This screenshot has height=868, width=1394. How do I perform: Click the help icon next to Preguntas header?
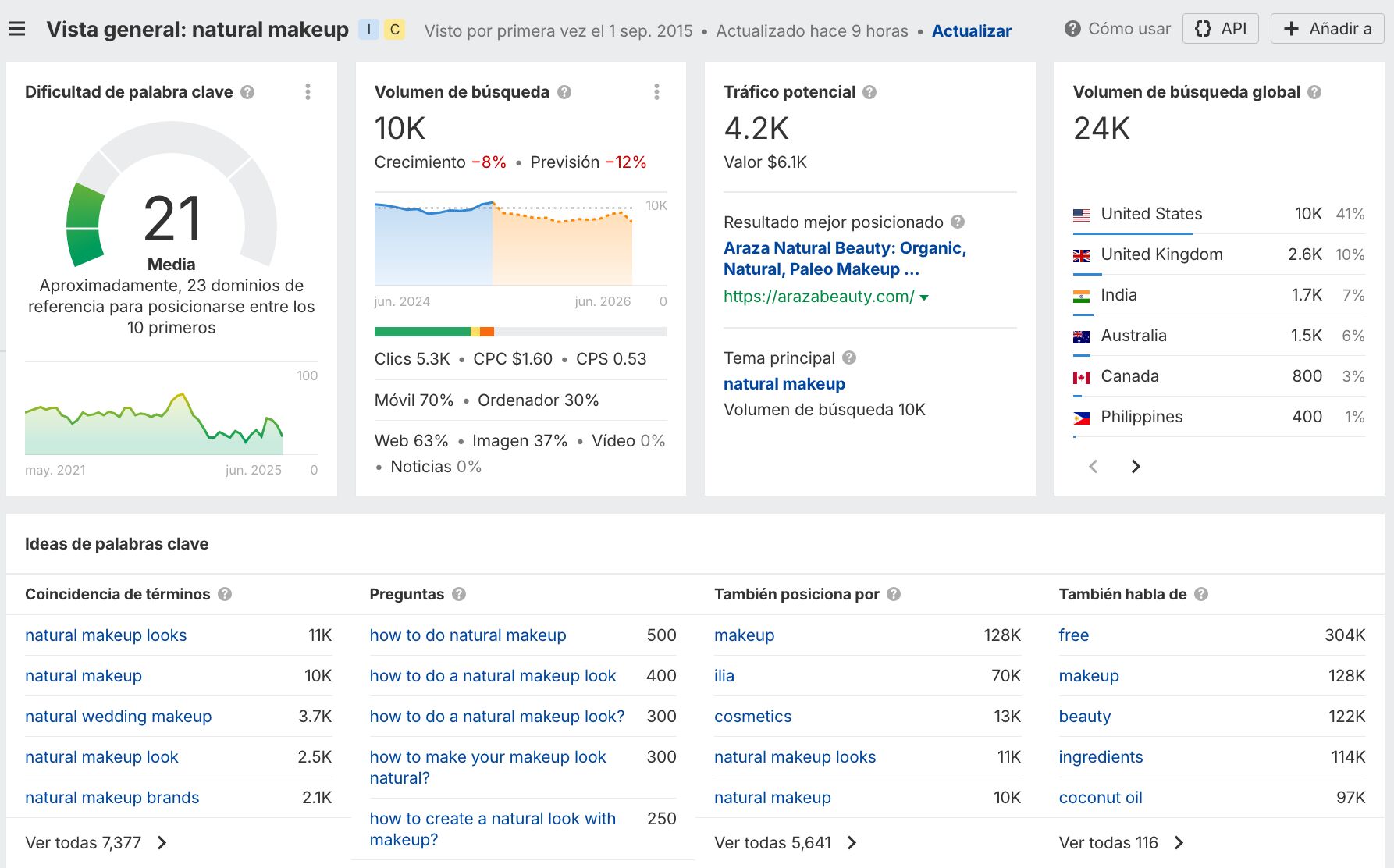[461, 594]
